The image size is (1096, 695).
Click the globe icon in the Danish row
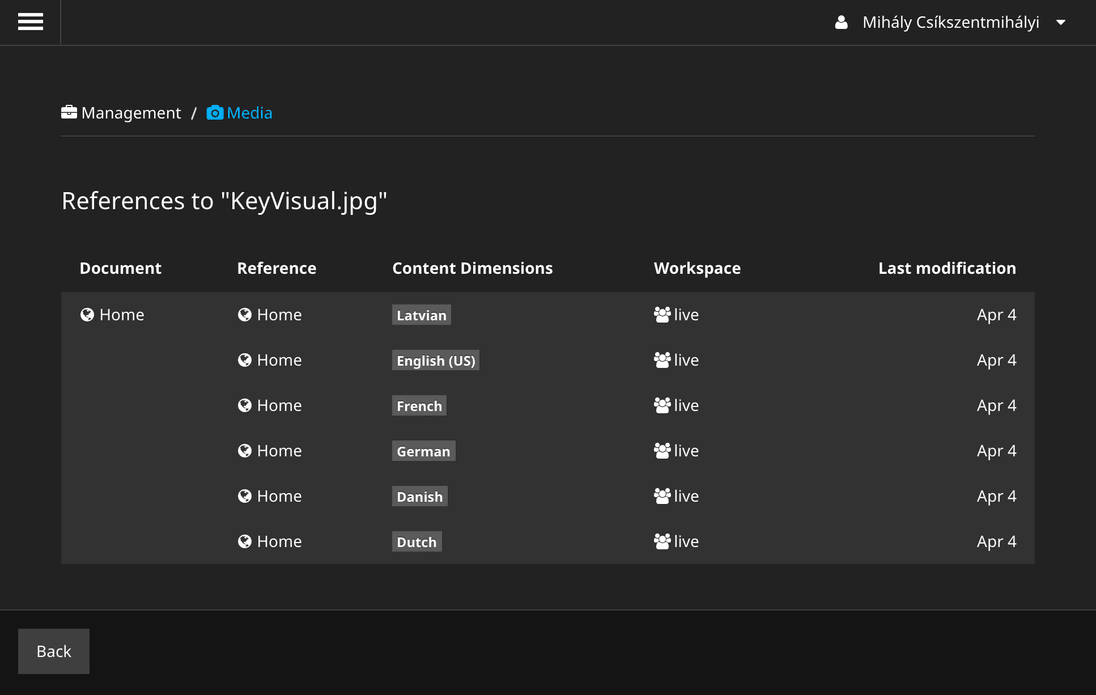245,496
